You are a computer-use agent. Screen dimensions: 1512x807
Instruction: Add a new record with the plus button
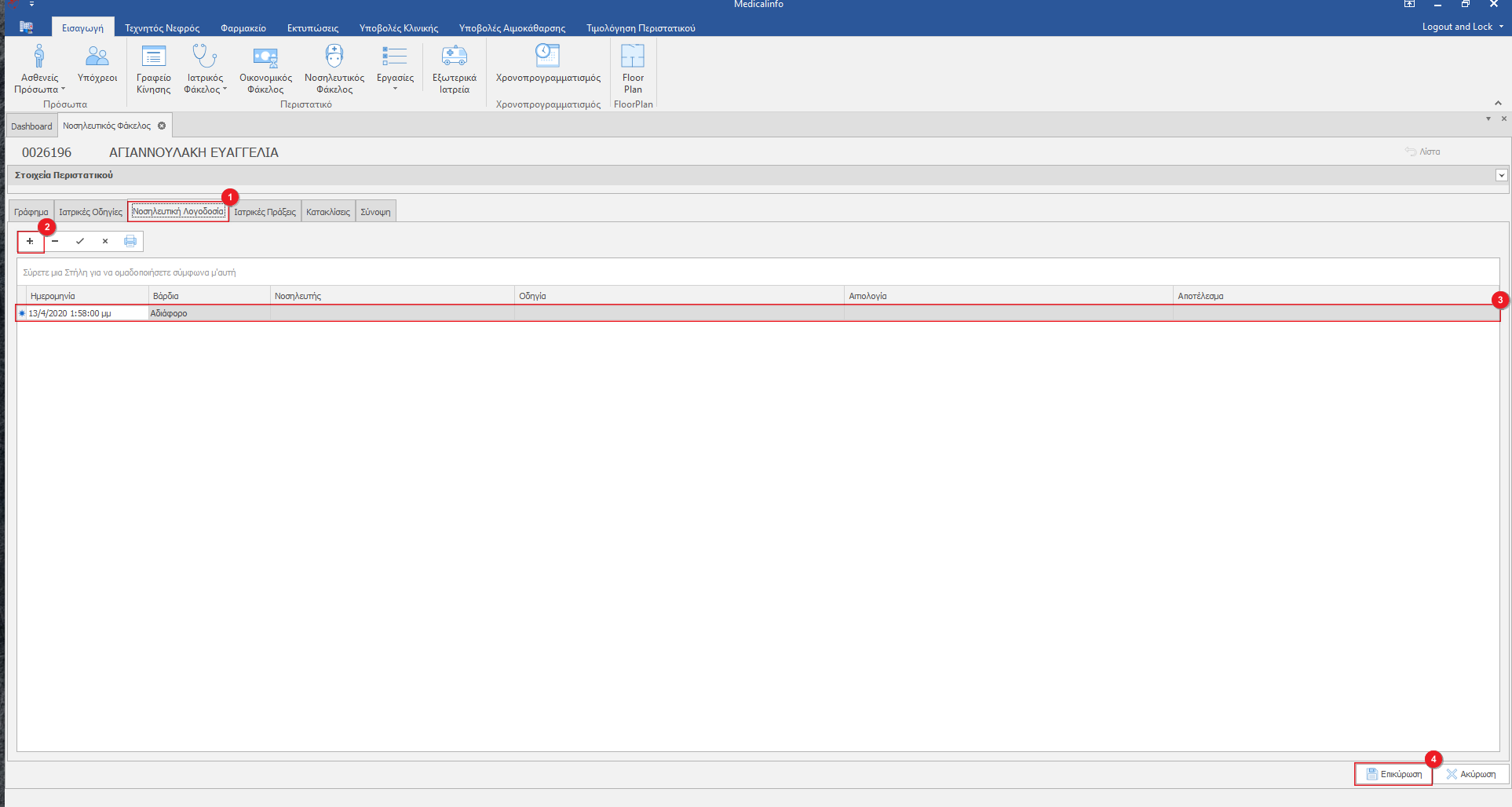pos(30,241)
